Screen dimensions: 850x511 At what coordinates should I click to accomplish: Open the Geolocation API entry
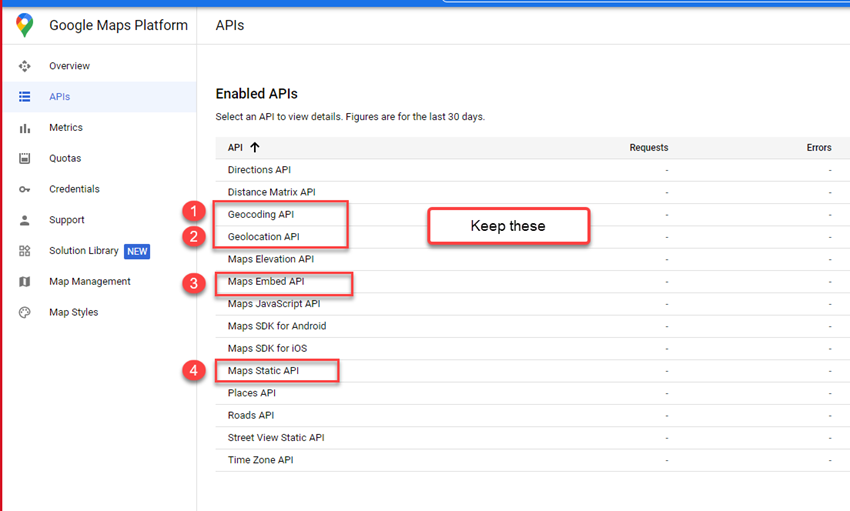[x=263, y=237]
